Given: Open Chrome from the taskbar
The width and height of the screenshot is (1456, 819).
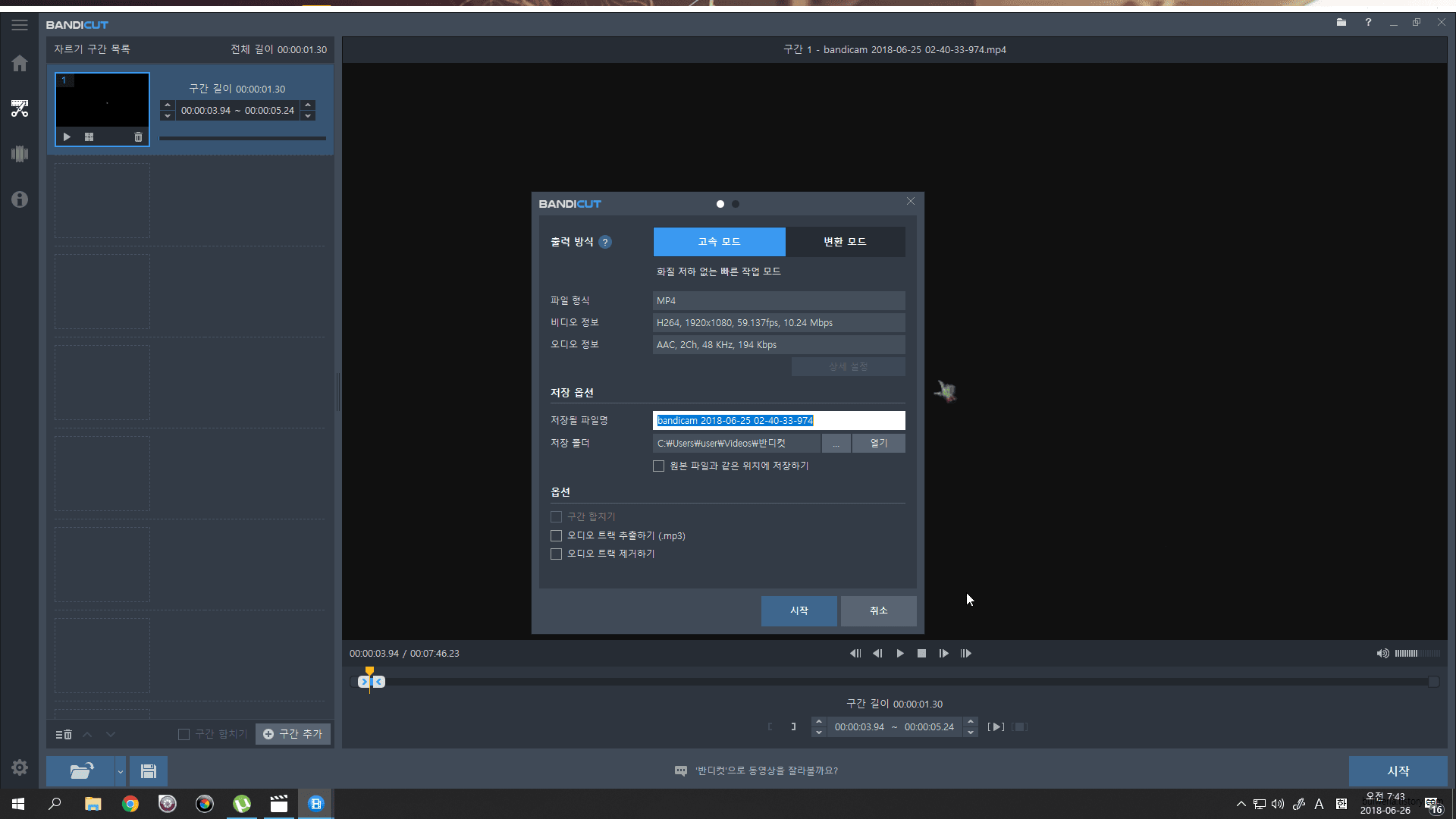Looking at the screenshot, I should coord(130,804).
